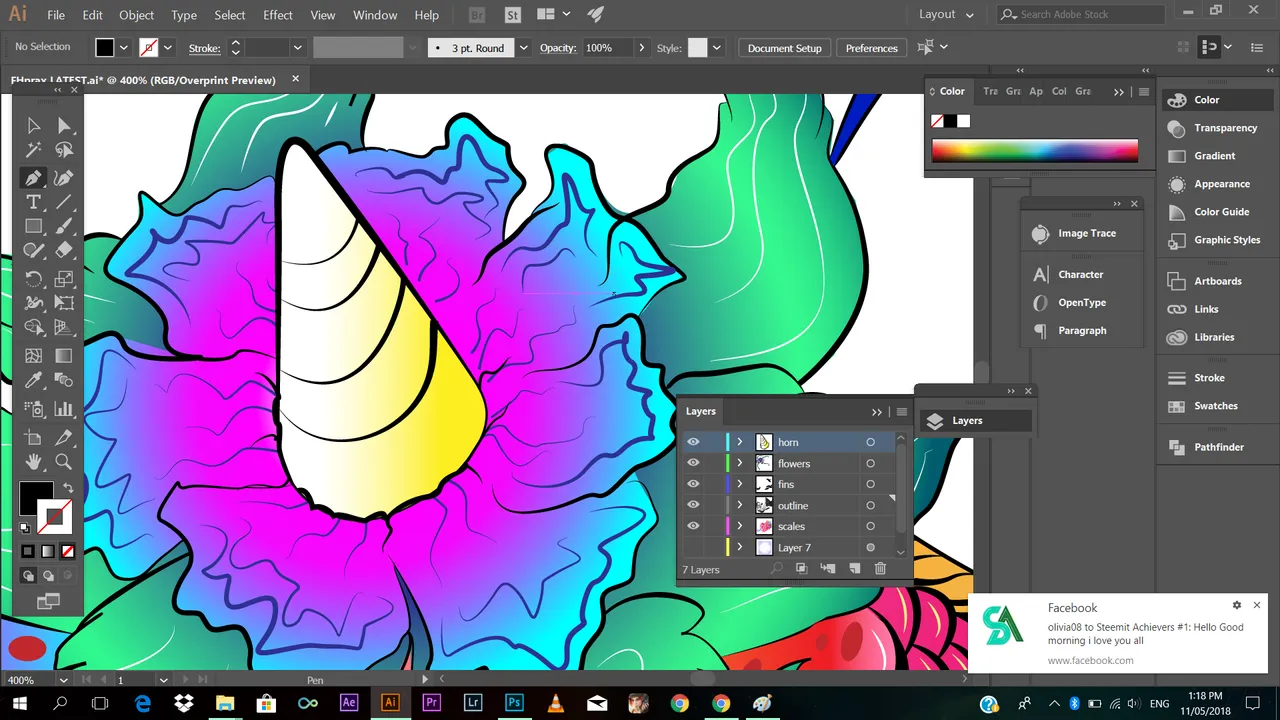The image size is (1280, 720).
Task: Choose the Lasso tool
Action: (64, 150)
